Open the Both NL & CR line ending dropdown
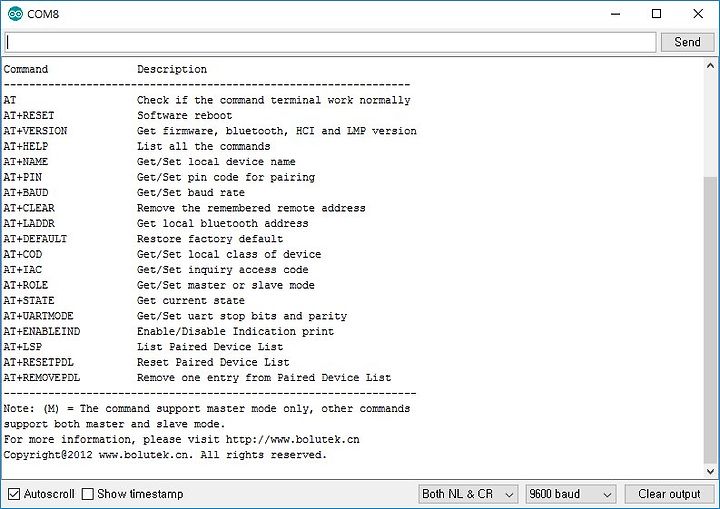This screenshot has height=509, width=720. click(x=468, y=494)
